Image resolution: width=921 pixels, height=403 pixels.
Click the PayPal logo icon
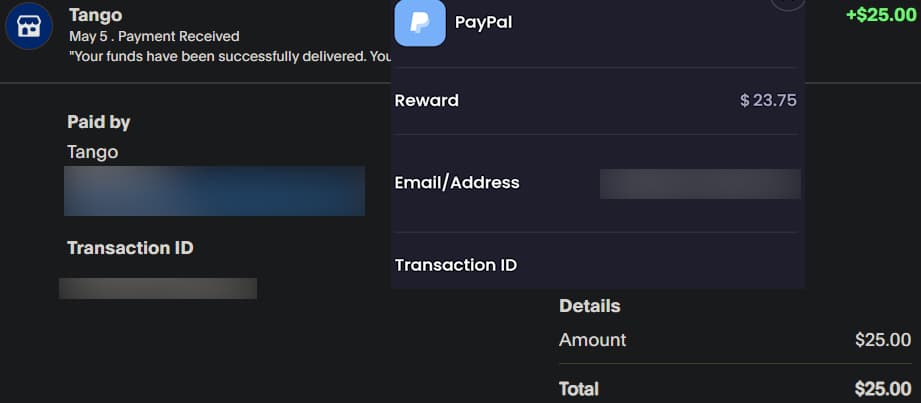(x=420, y=22)
